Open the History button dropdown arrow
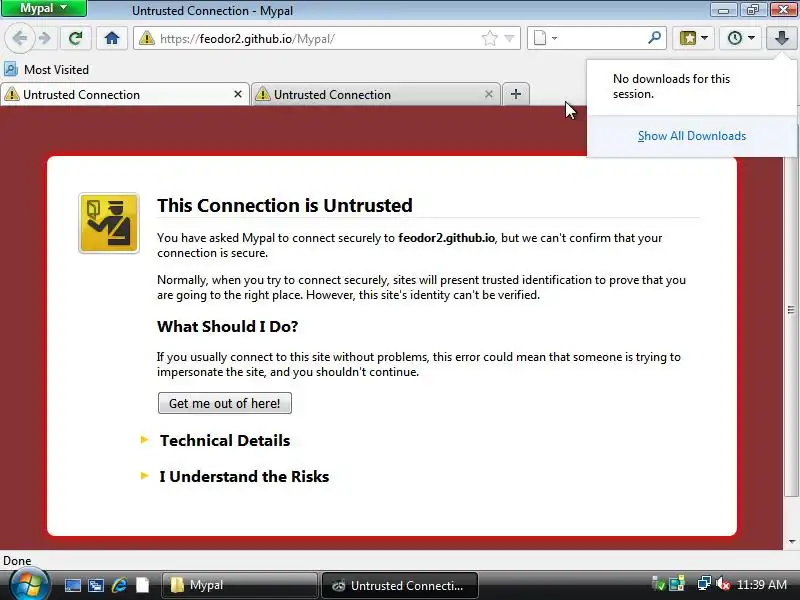The width and height of the screenshot is (800, 600). pyautogui.click(x=752, y=38)
